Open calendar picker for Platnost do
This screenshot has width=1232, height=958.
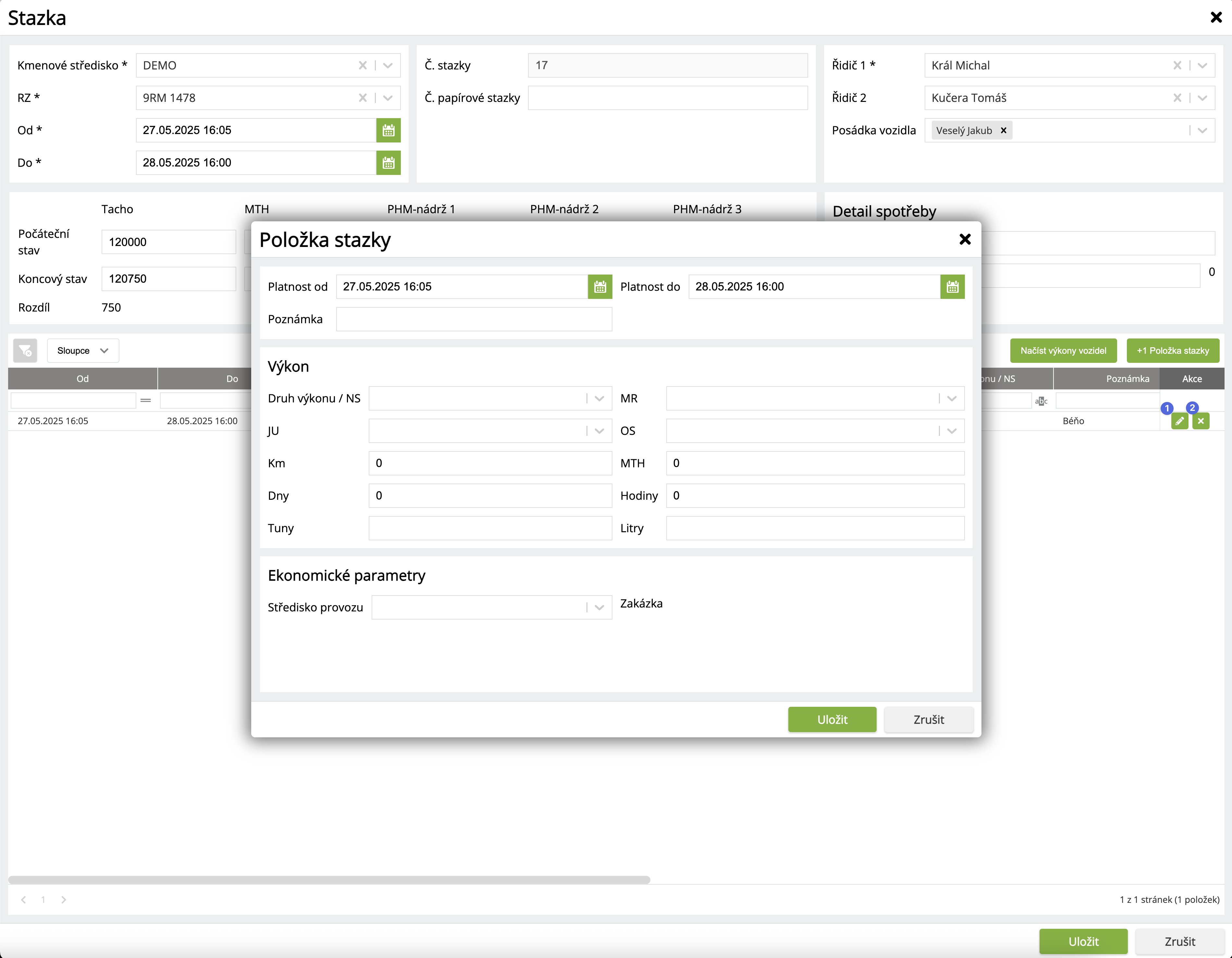pyautogui.click(x=952, y=287)
